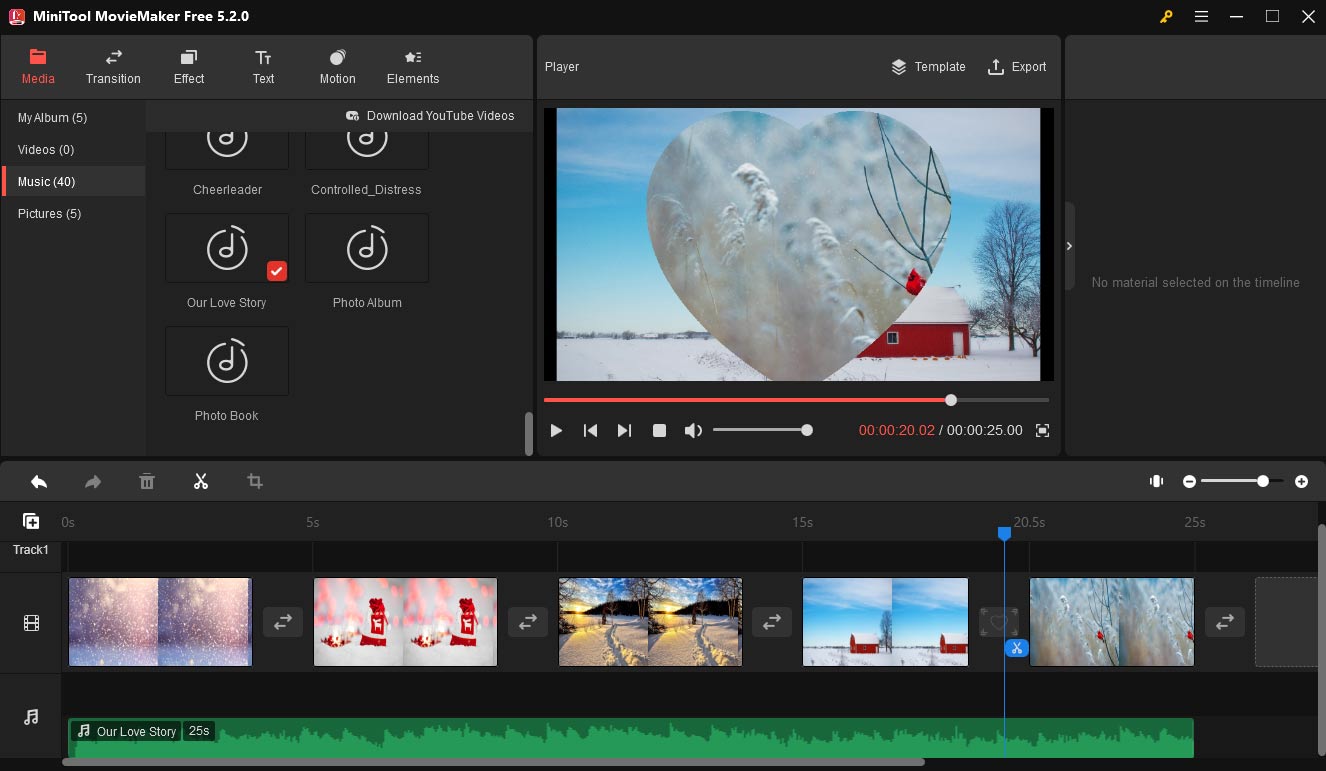
Task: Click the Export button
Action: coord(1017,67)
